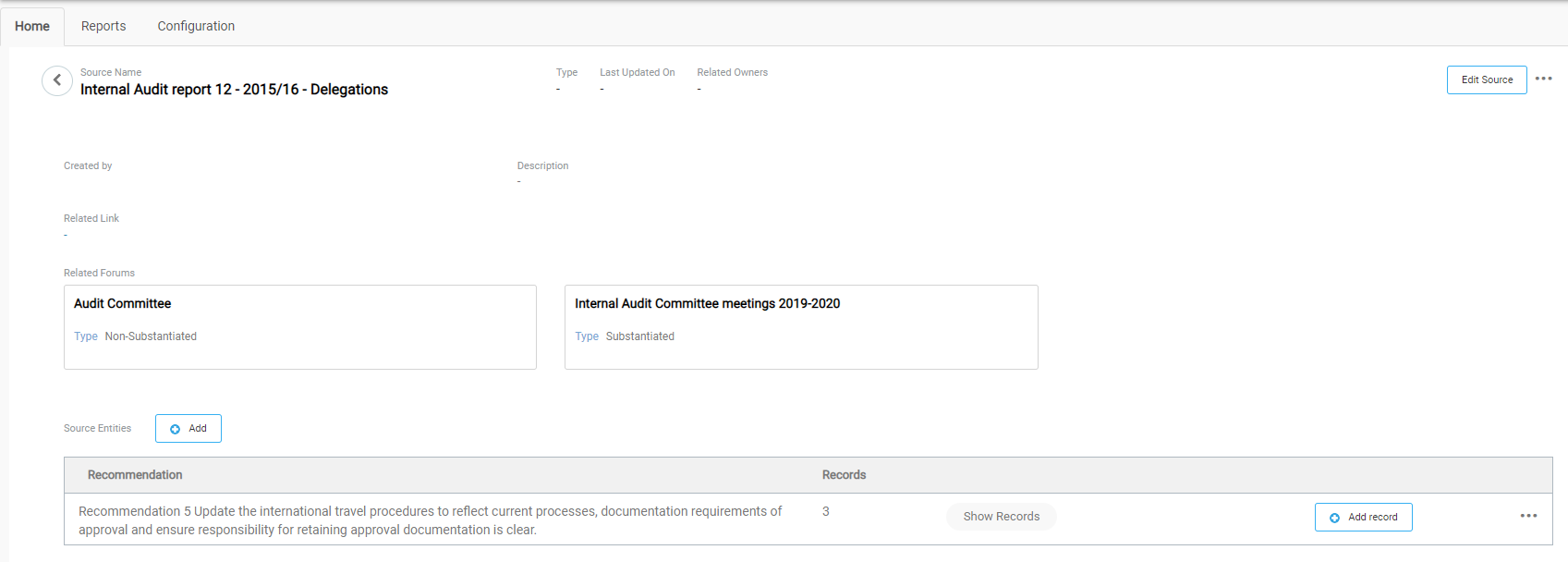Image resolution: width=1568 pixels, height=562 pixels.
Task: Click the Edit Source button
Action: pyautogui.click(x=1487, y=79)
